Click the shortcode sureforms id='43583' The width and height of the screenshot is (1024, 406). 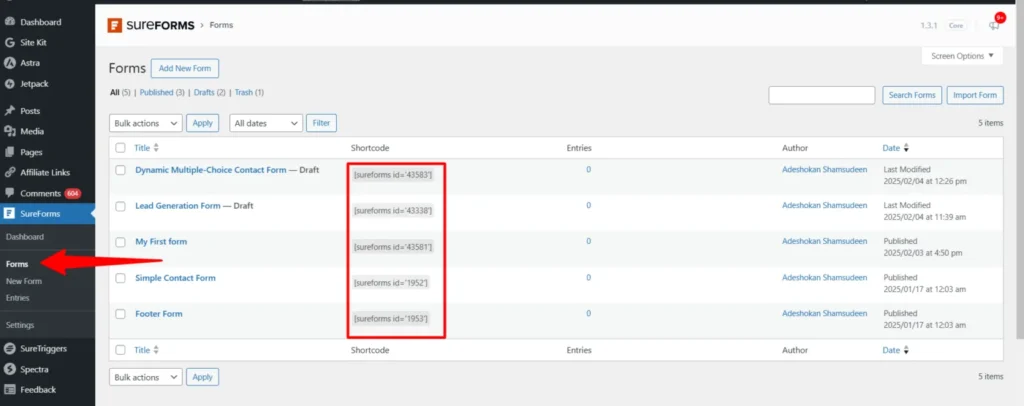click(392, 175)
